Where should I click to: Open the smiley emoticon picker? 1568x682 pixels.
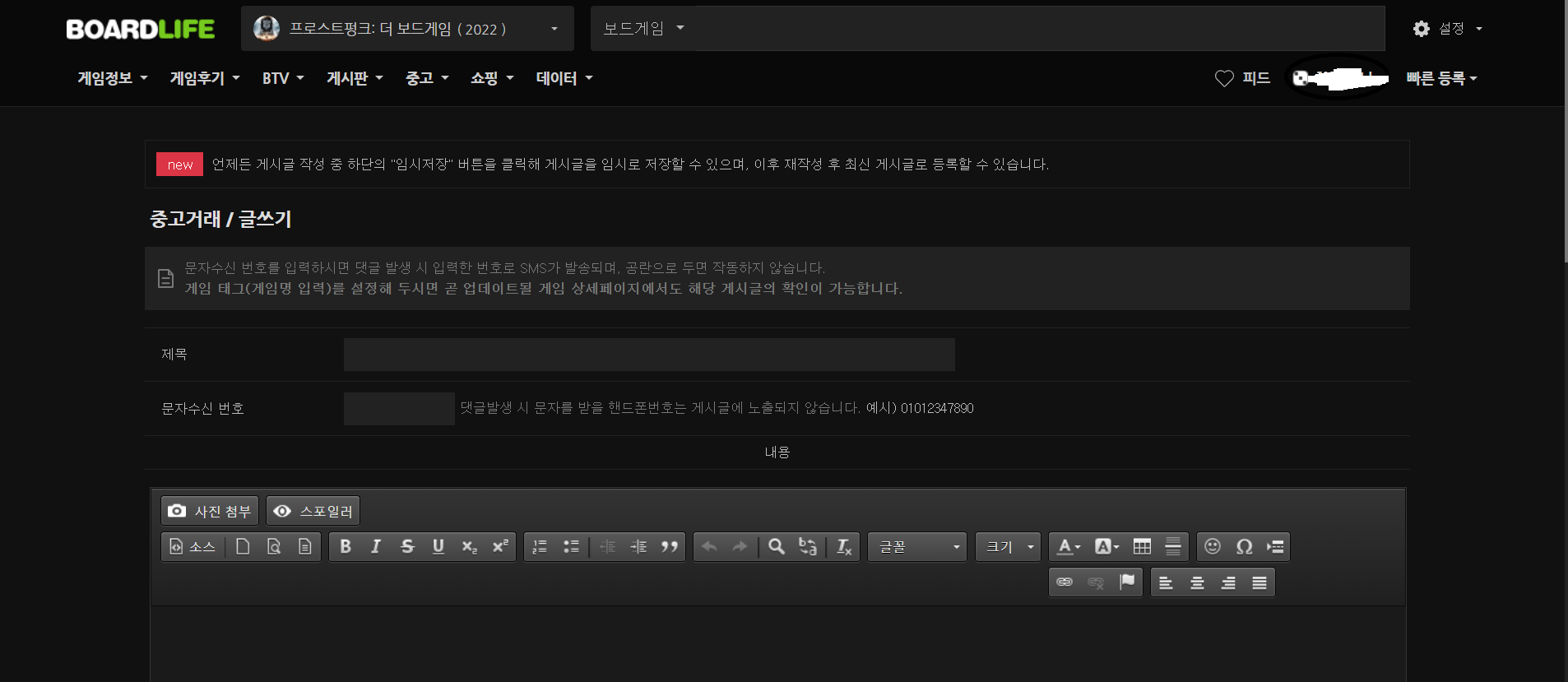1213,546
